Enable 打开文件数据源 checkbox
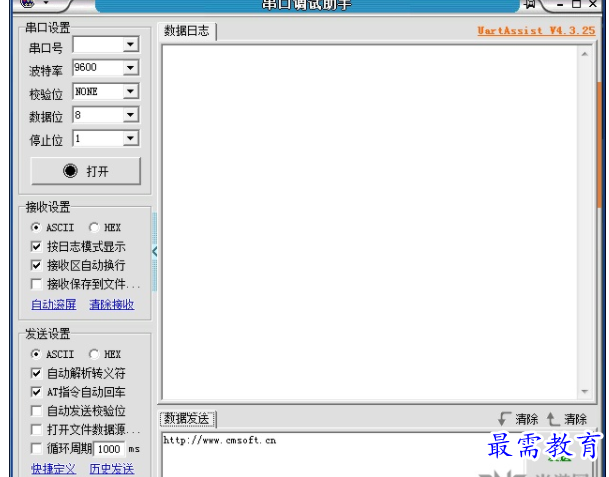Image resolution: width=609 pixels, height=477 pixels. pyautogui.click(x=36, y=430)
